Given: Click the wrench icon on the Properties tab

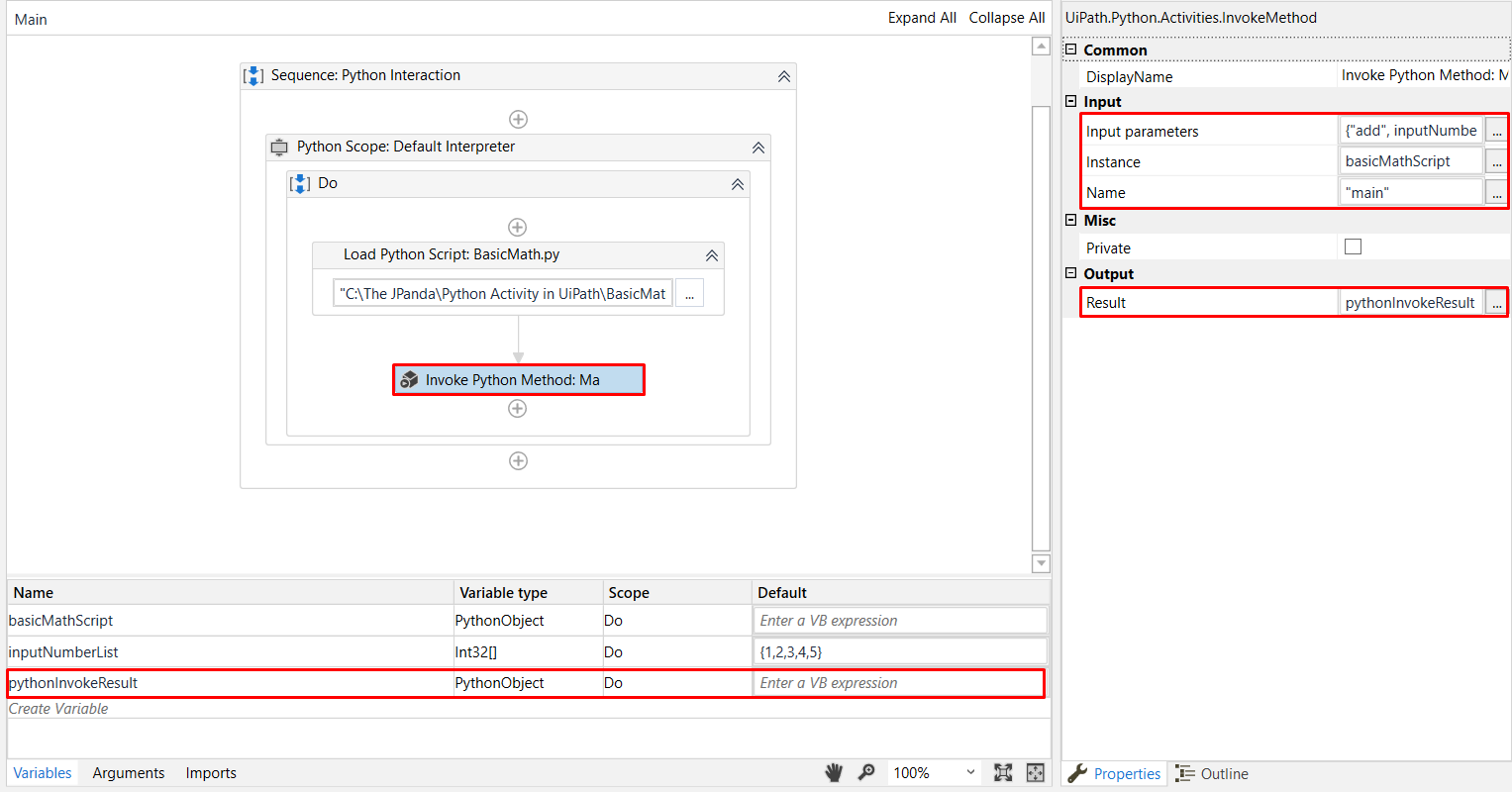Looking at the screenshot, I should click(x=1077, y=773).
